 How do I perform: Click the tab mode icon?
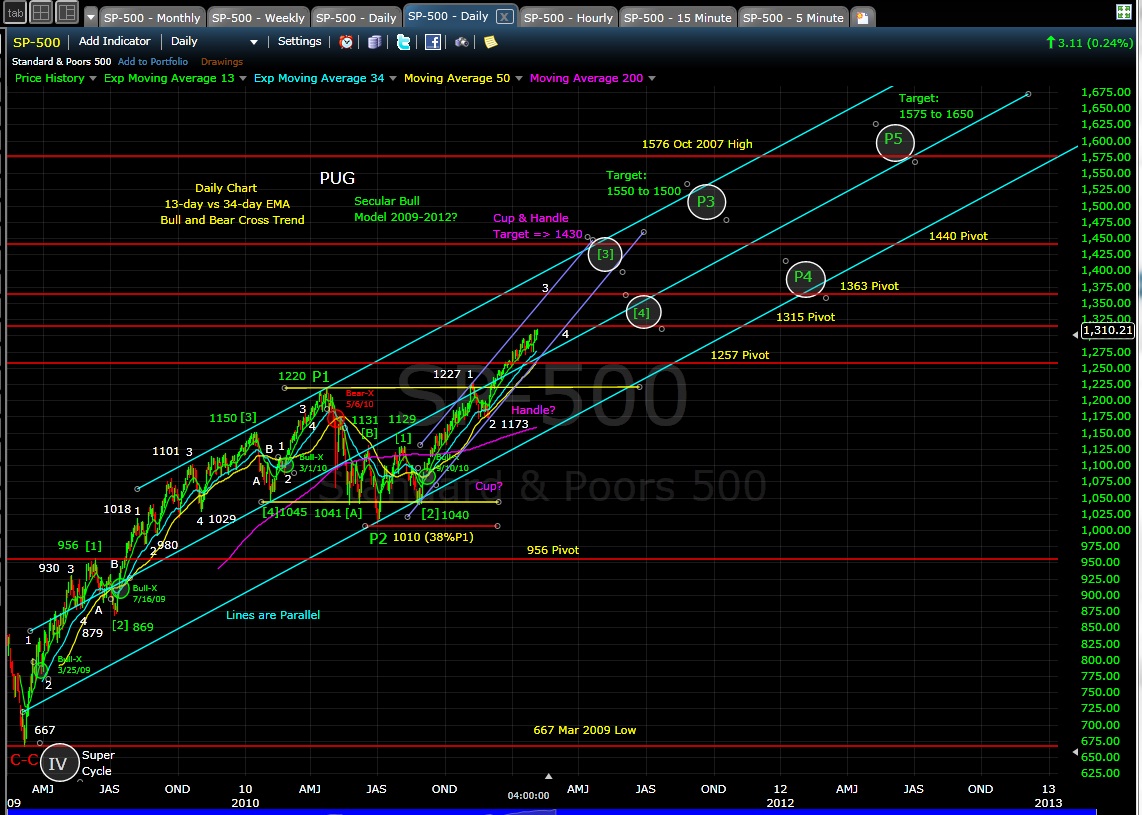pyautogui.click(x=16, y=13)
